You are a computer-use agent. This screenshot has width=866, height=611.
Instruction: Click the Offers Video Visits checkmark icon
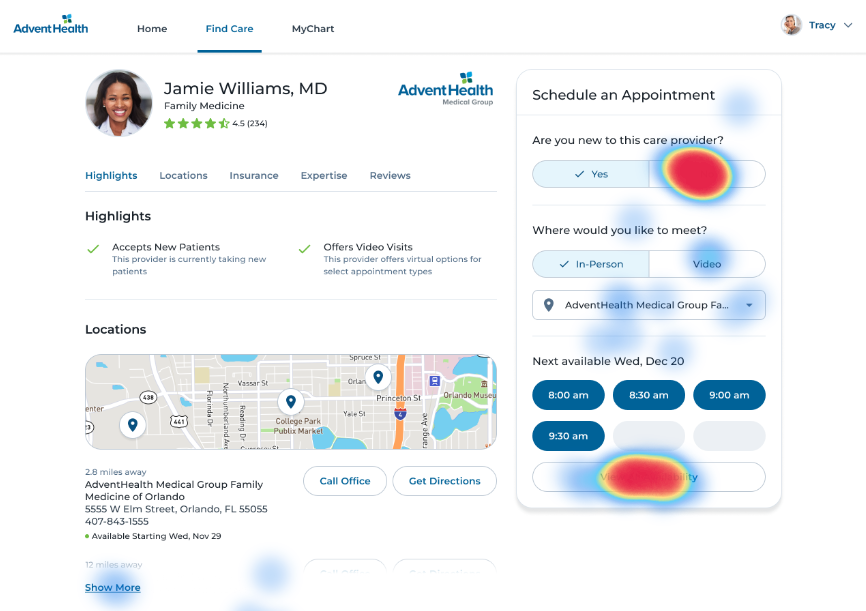pyautogui.click(x=304, y=249)
